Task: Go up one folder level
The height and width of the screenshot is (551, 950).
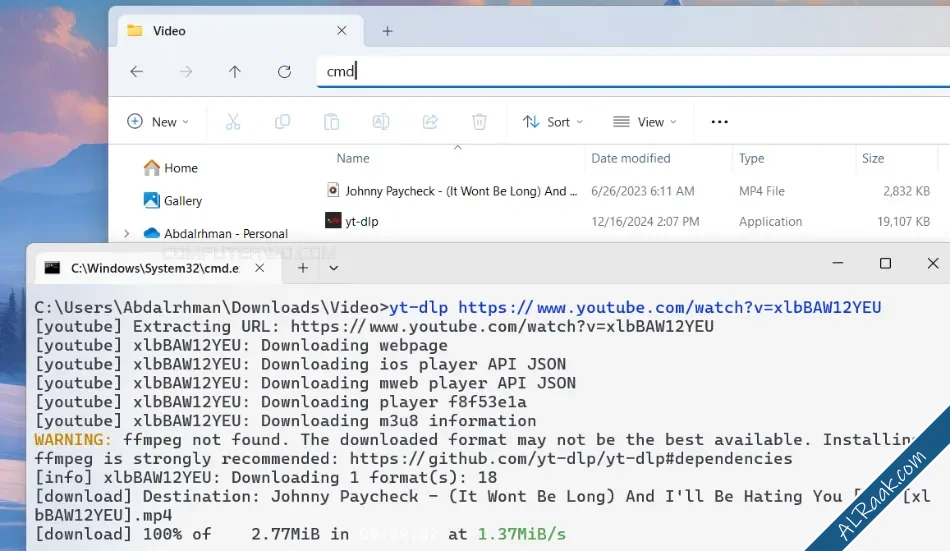Action: tap(234, 72)
